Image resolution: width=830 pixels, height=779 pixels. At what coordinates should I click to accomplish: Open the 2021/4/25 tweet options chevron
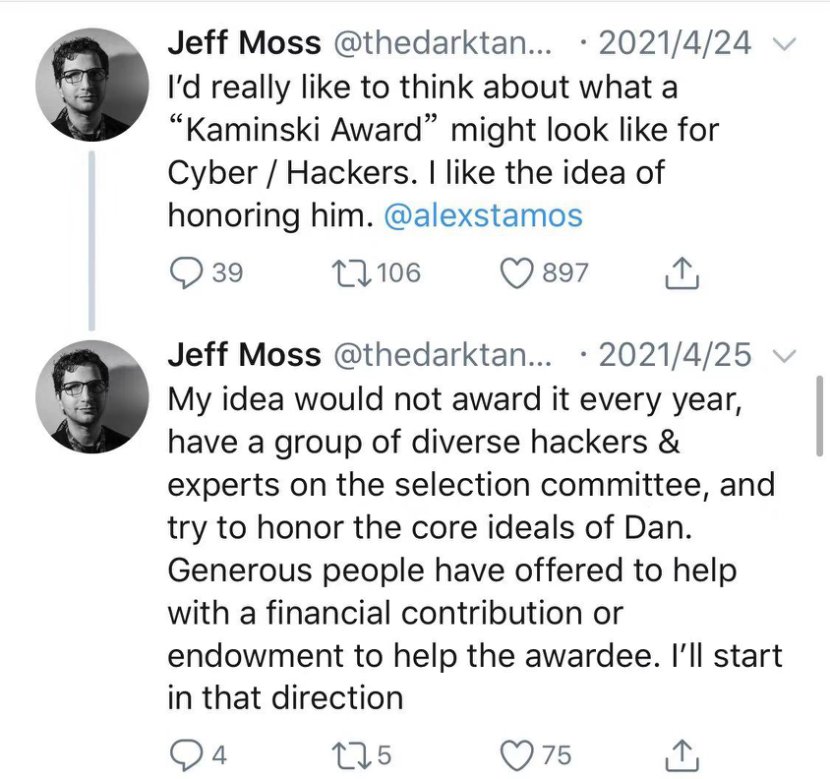point(786,355)
